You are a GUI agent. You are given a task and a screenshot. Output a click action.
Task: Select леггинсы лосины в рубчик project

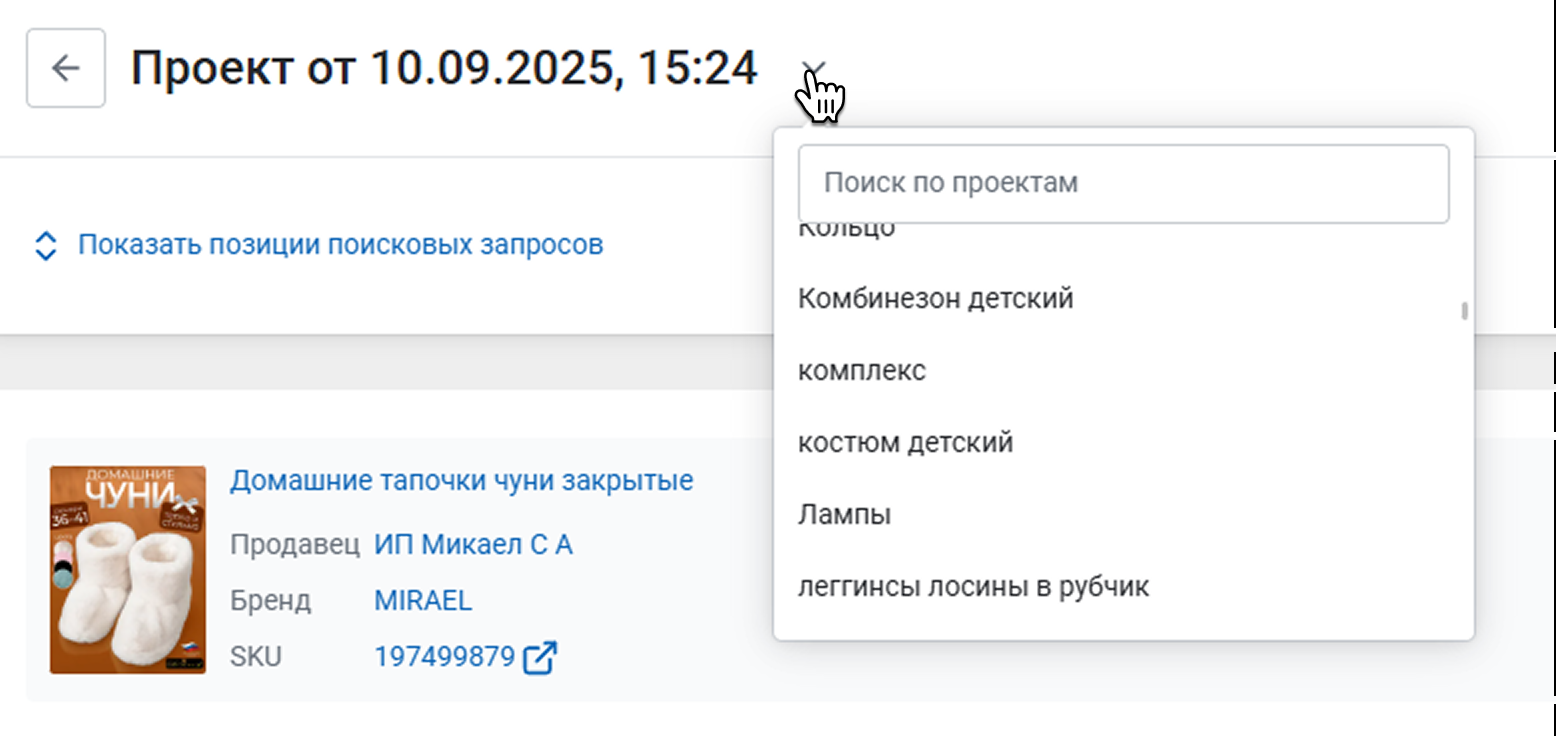pos(973,586)
